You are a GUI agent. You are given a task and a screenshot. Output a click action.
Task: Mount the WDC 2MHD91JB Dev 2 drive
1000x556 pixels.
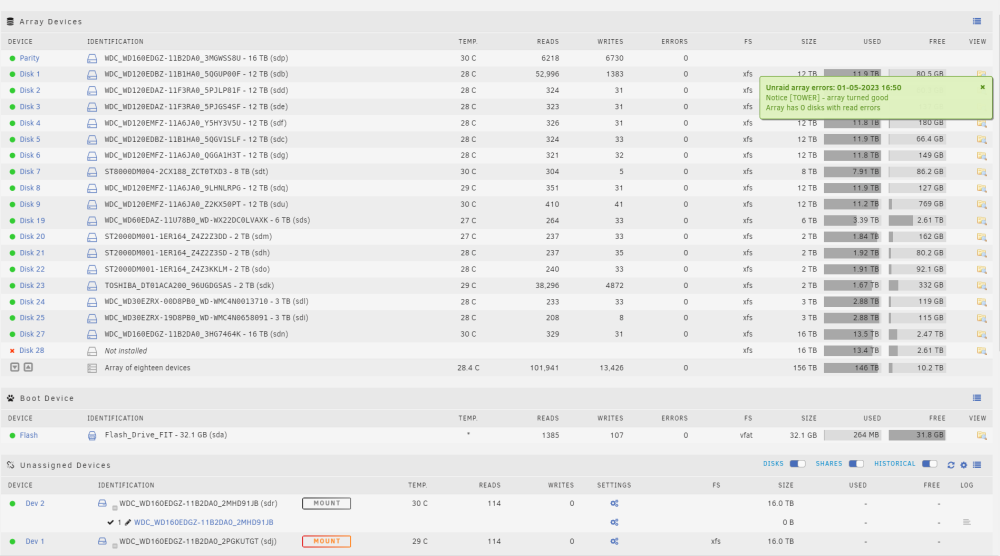[x=327, y=504]
